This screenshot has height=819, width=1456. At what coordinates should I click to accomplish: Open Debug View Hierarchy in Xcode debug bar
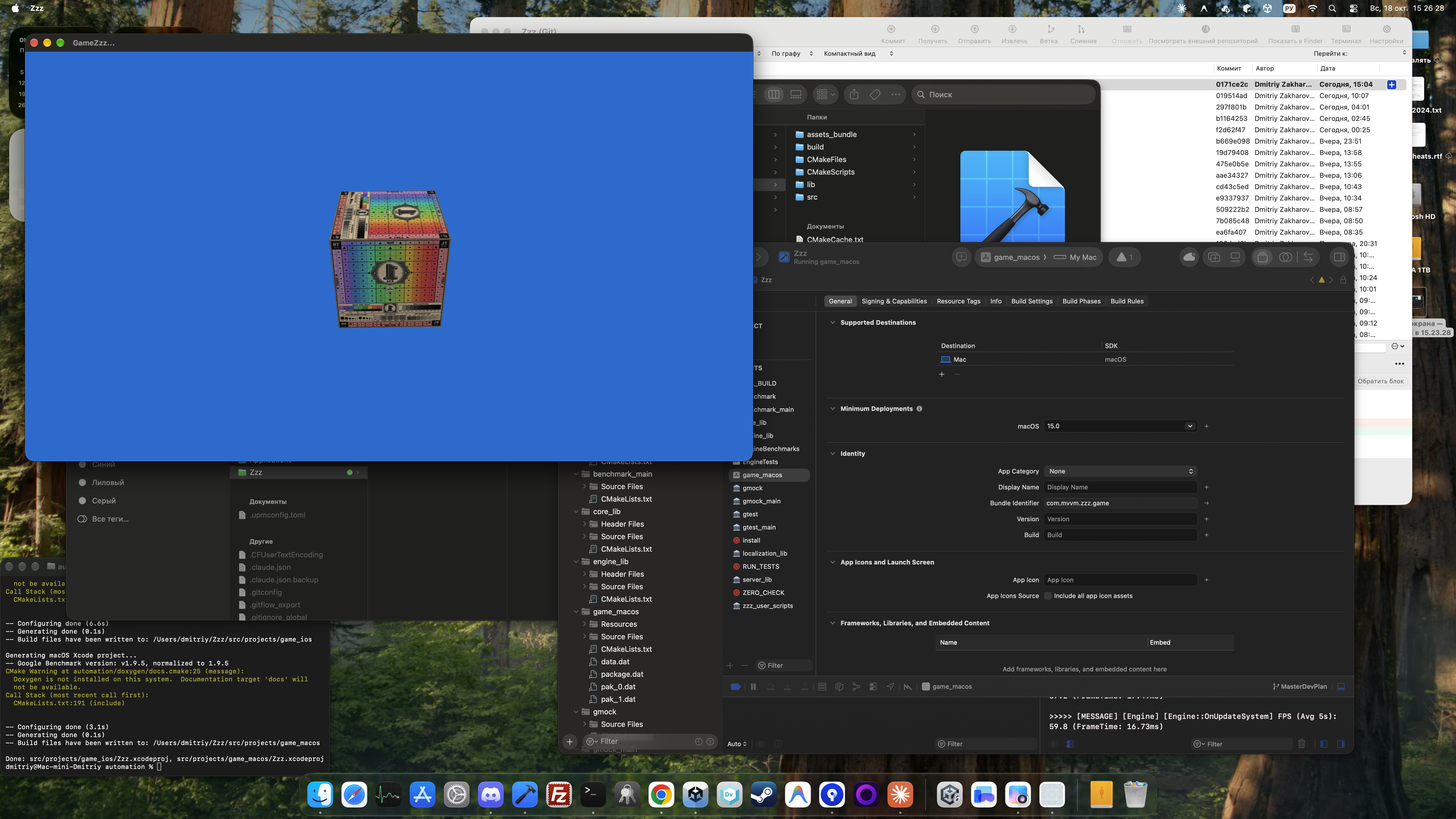pos(839,686)
